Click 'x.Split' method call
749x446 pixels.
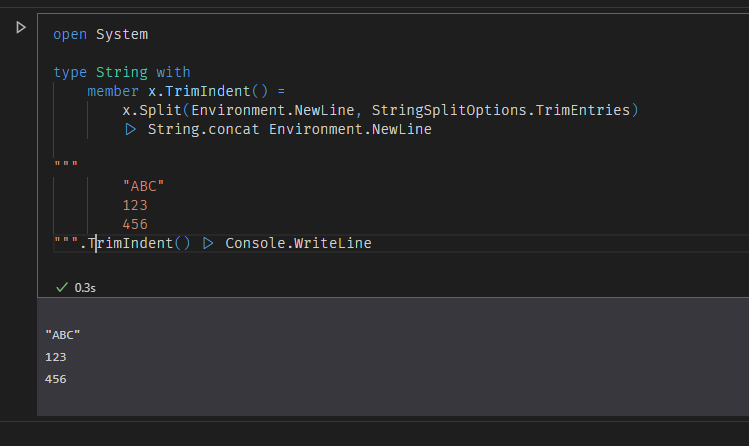coord(152,110)
